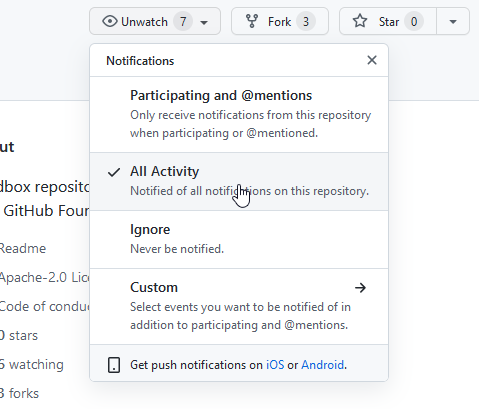Select the Ignore notification option

coord(239,239)
